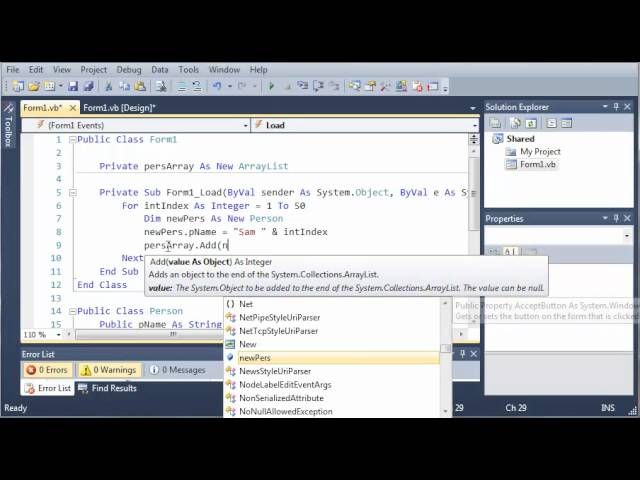Toggle the 0 Warnings filter
Image resolution: width=640 pixels, height=480 pixels.
109,370
